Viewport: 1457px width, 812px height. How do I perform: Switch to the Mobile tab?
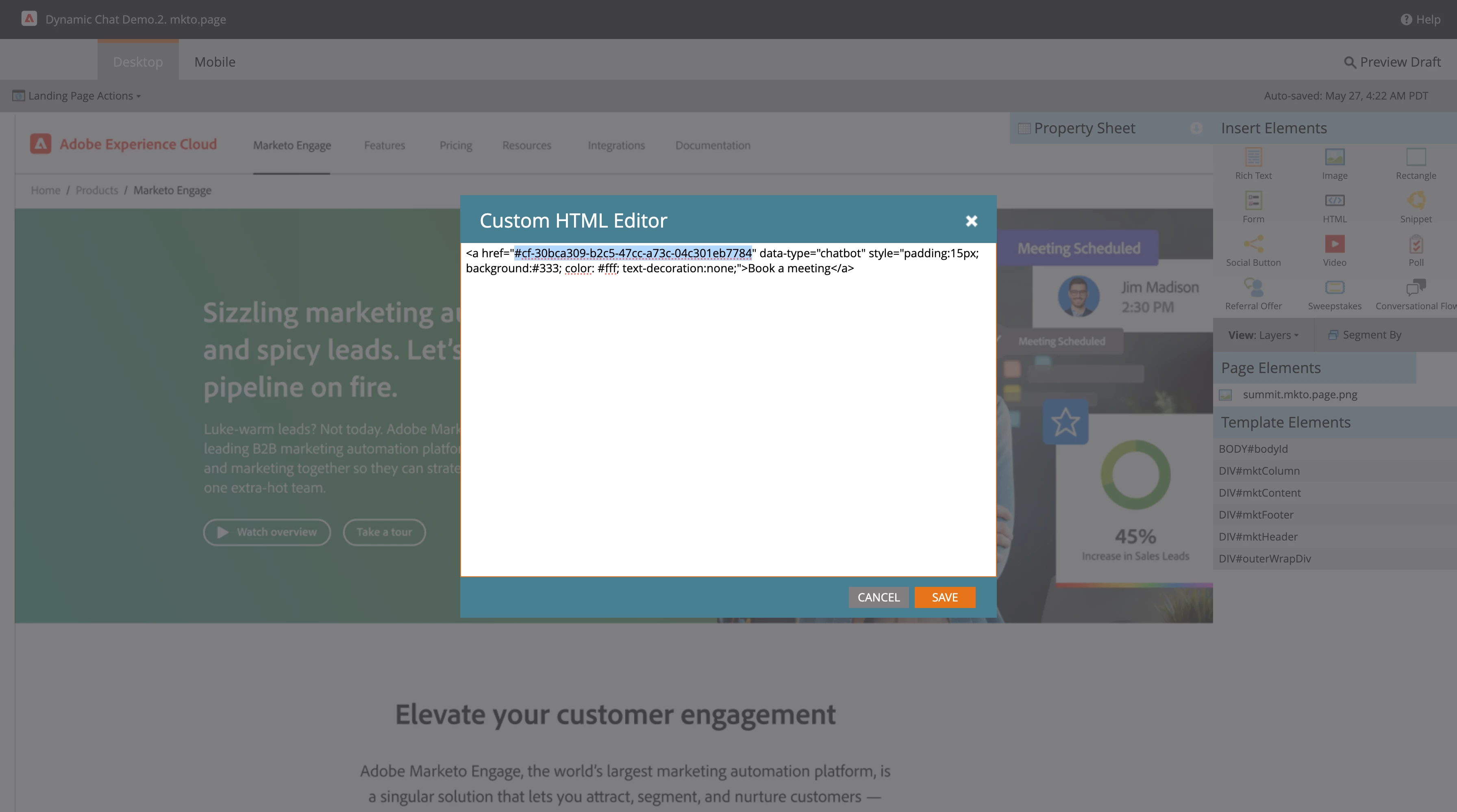[214, 62]
